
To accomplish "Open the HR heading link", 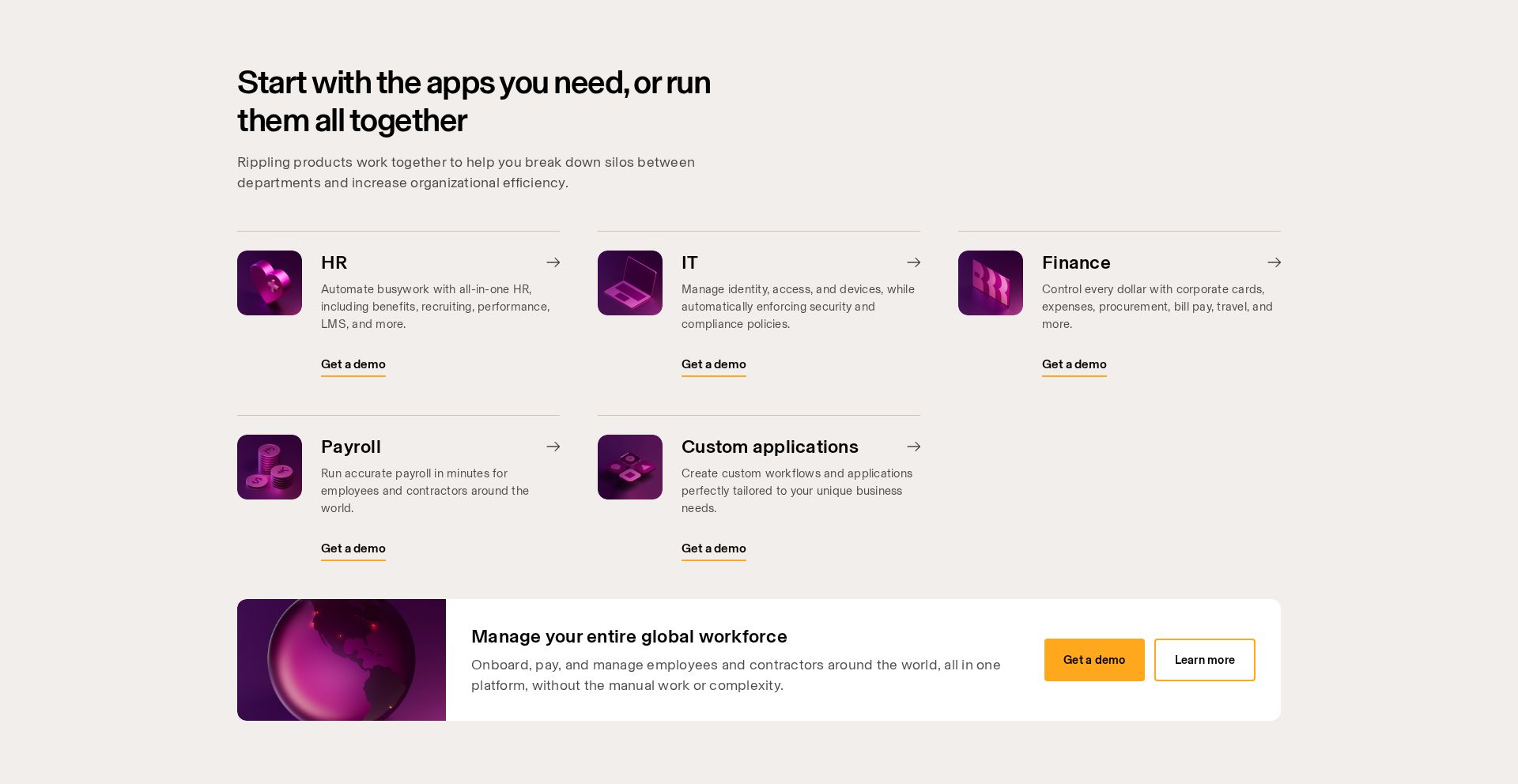I will pyautogui.click(x=334, y=262).
